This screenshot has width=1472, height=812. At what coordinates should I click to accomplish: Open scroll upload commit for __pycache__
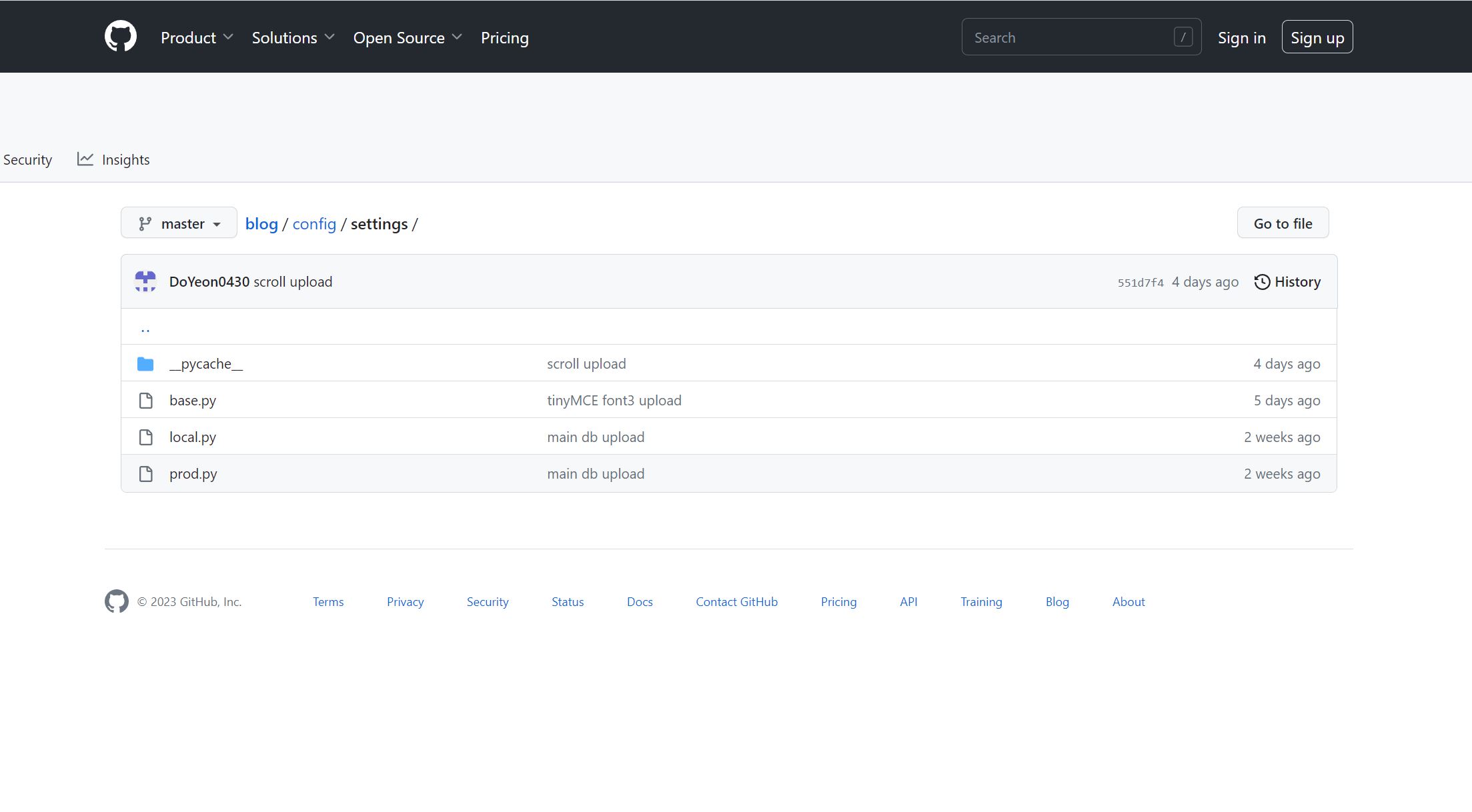(x=586, y=363)
